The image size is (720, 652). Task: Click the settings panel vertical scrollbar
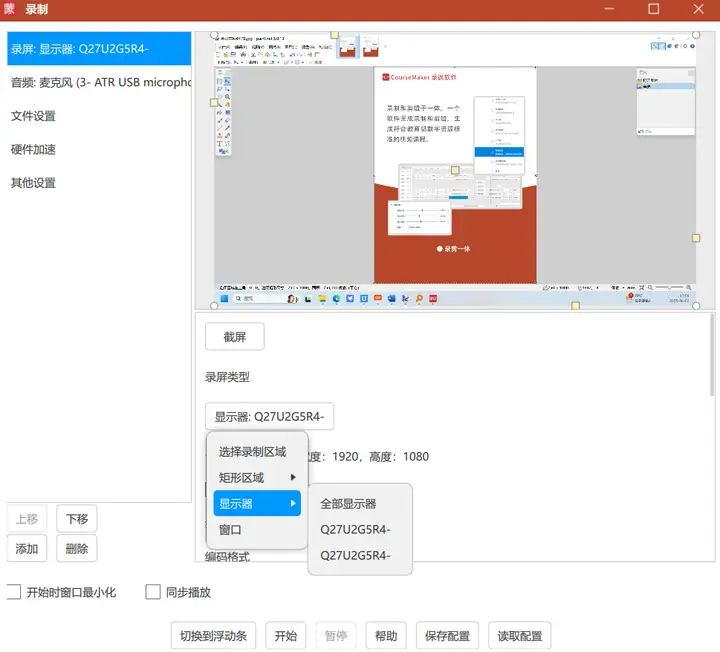(712, 355)
